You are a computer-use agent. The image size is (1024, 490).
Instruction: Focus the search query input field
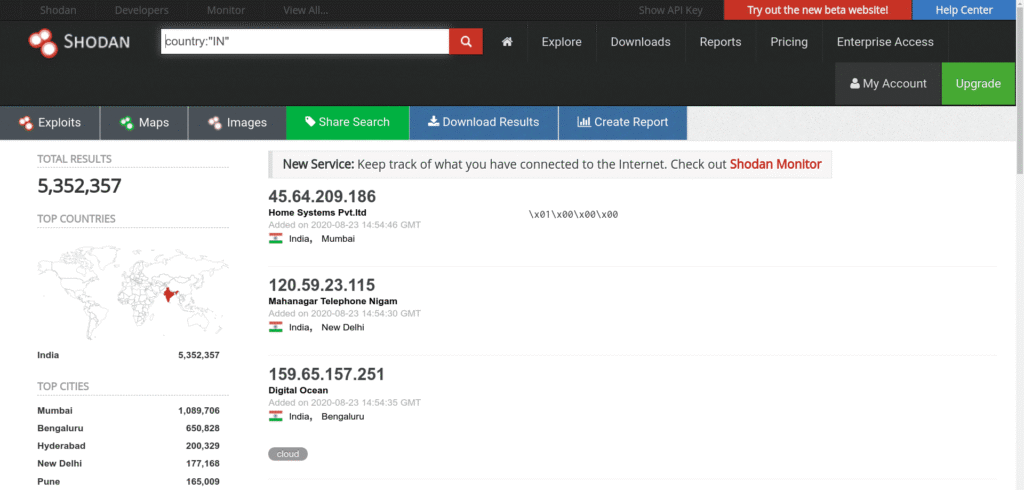[x=305, y=42]
